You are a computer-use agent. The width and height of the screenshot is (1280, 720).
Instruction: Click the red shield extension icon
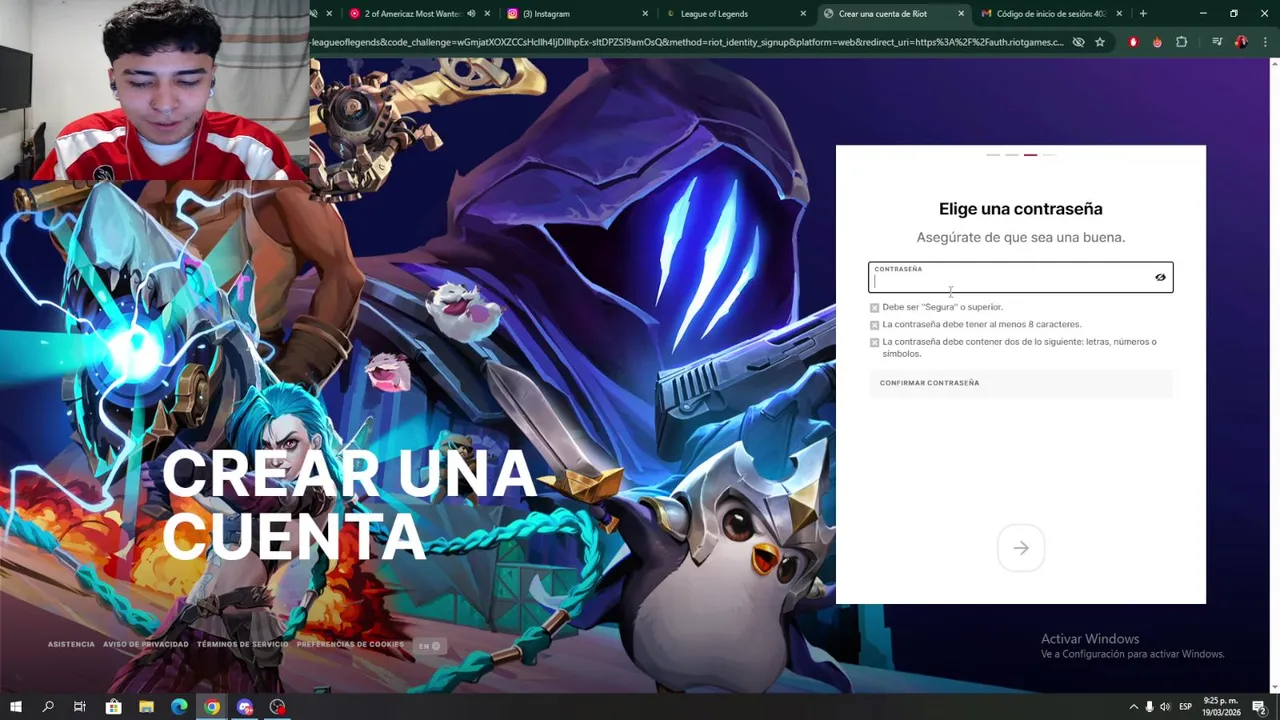point(1133,42)
